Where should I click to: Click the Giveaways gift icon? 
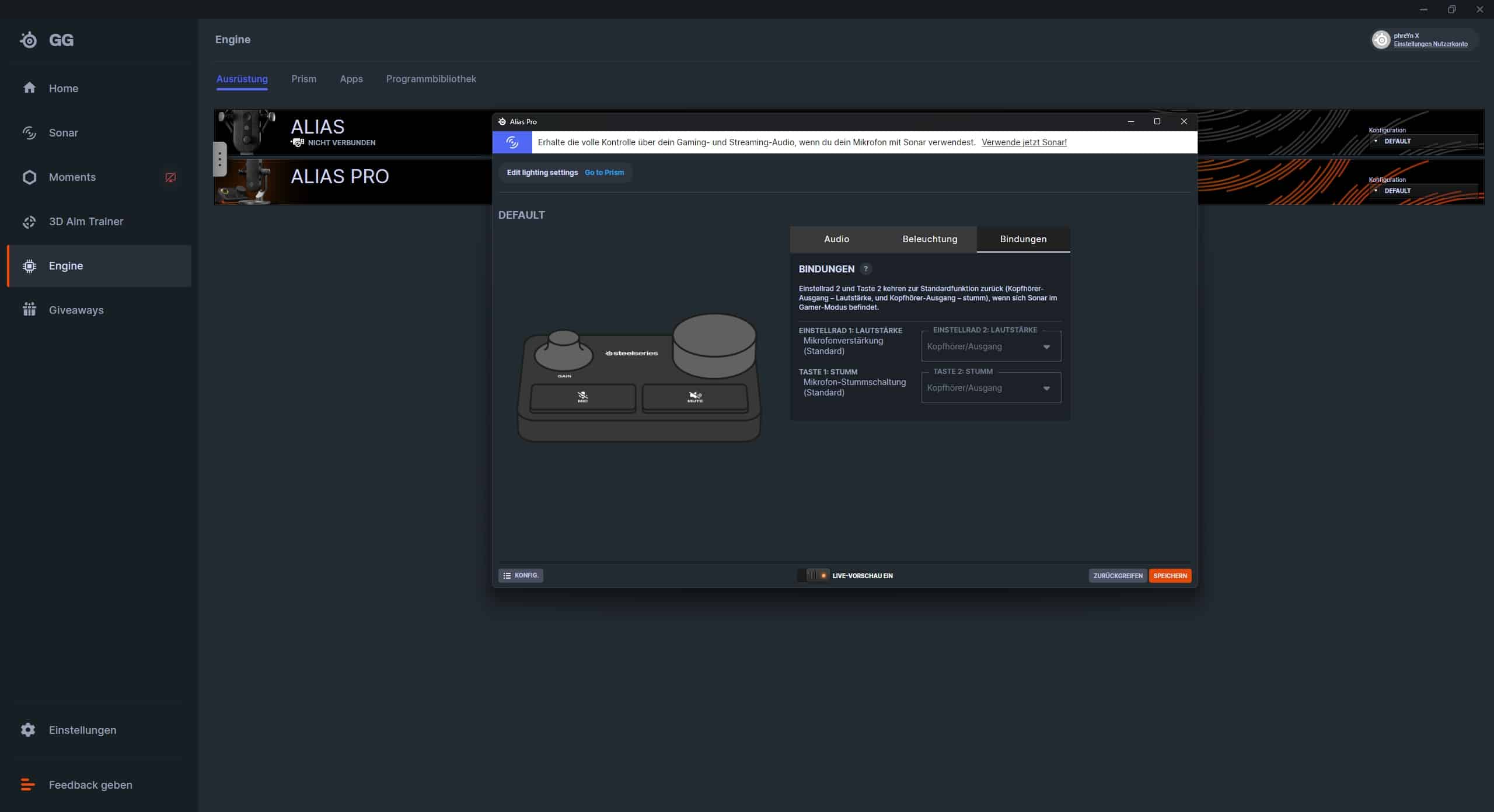29,310
